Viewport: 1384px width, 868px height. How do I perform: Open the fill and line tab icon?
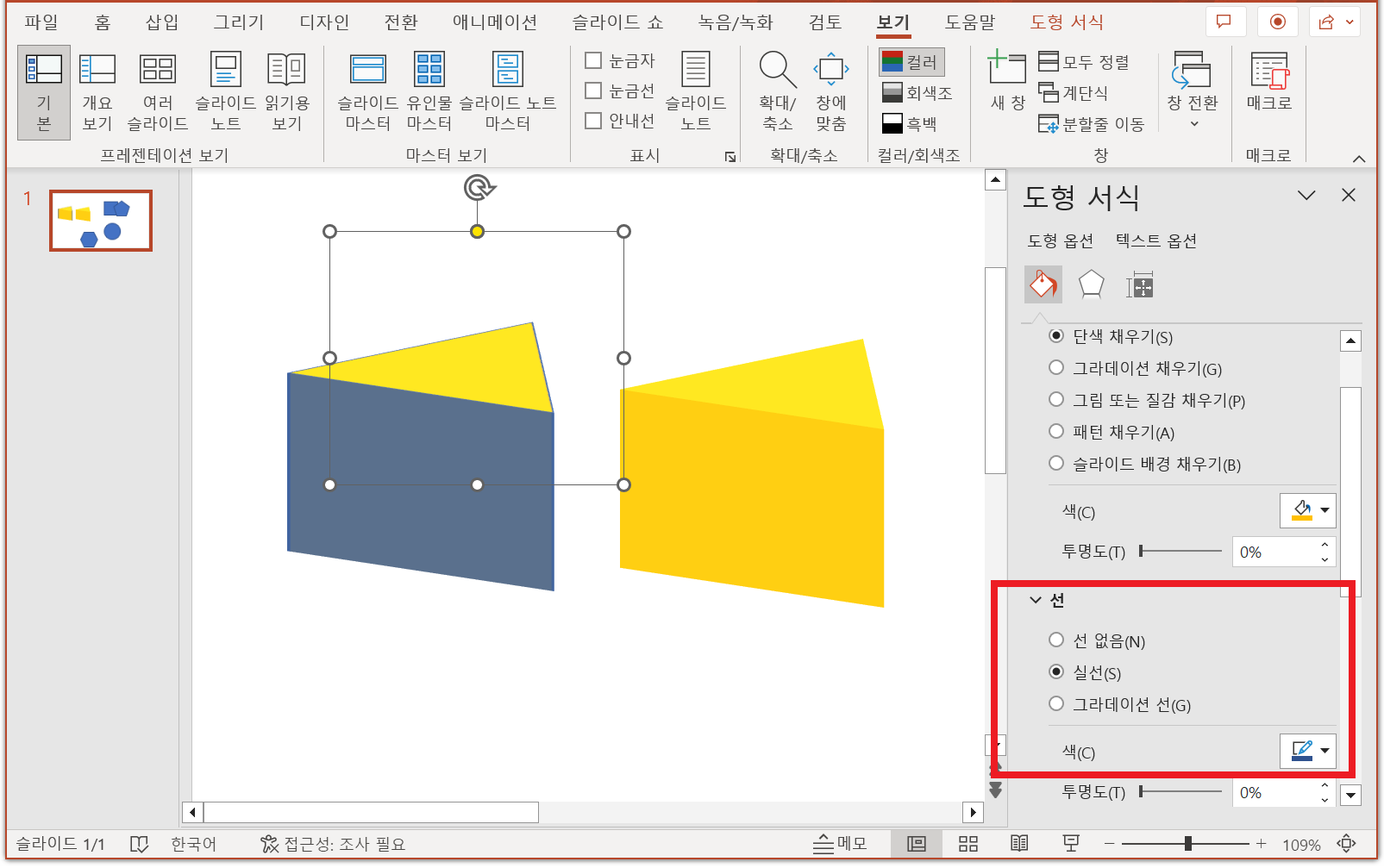point(1043,284)
